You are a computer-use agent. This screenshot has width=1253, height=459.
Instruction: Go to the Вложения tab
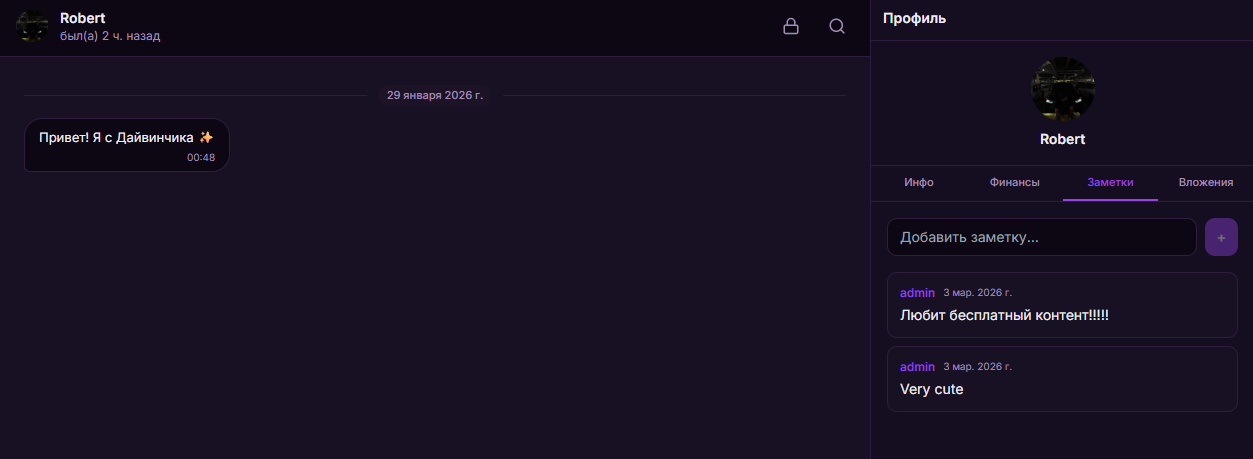[1205, 182]
